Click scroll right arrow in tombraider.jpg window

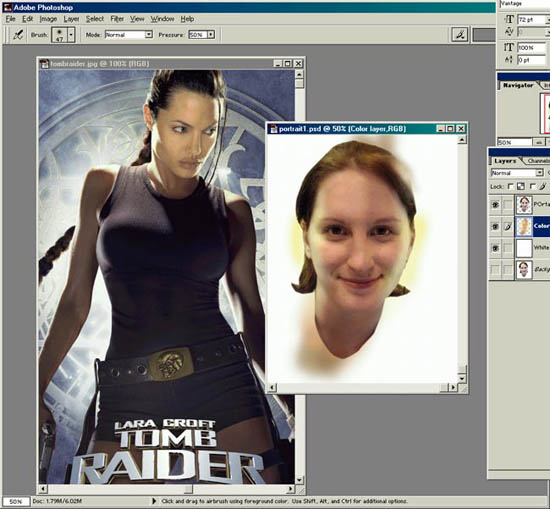coord(291,489)
